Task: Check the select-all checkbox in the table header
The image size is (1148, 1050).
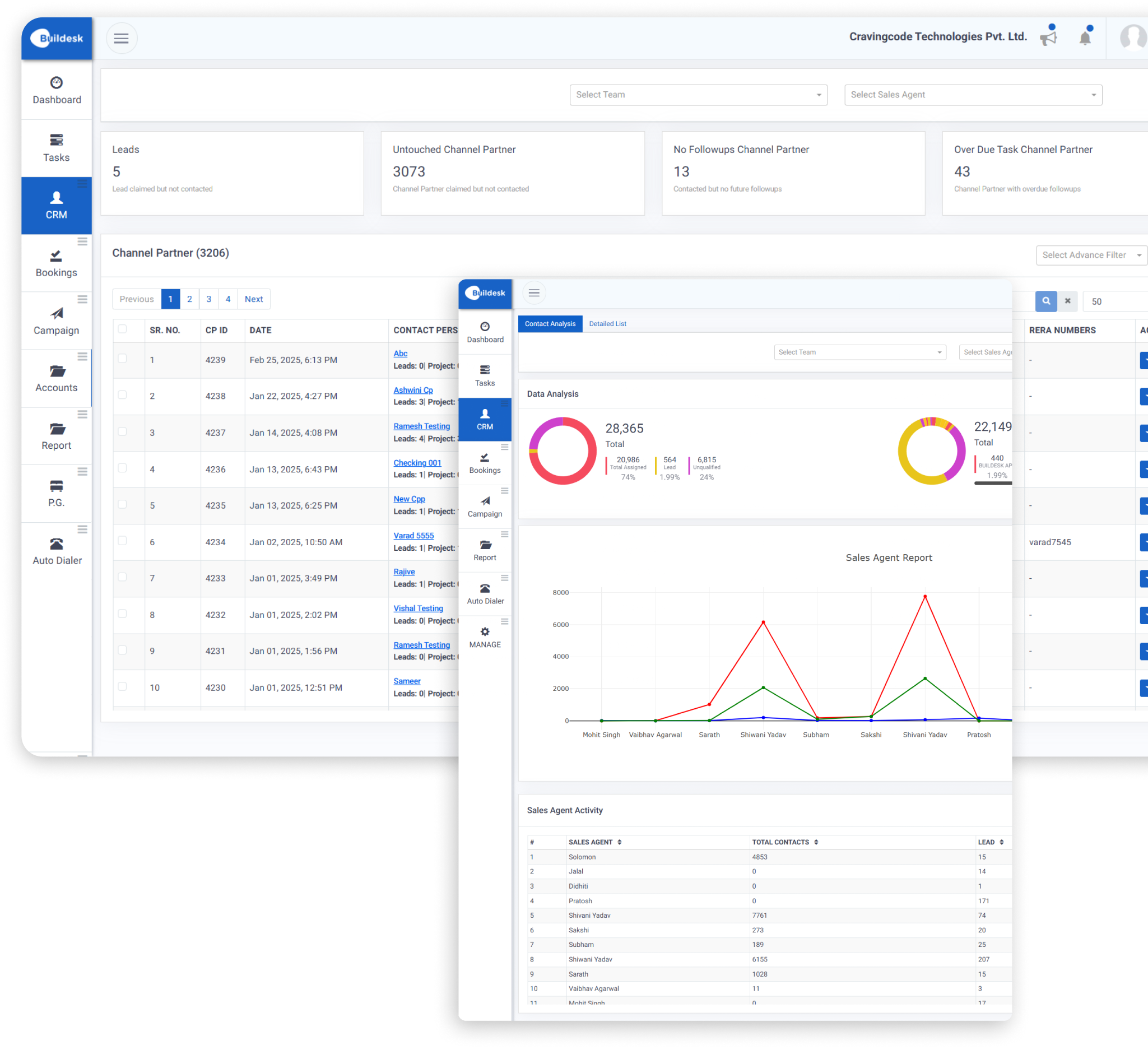Action: [x=122, y=329]
